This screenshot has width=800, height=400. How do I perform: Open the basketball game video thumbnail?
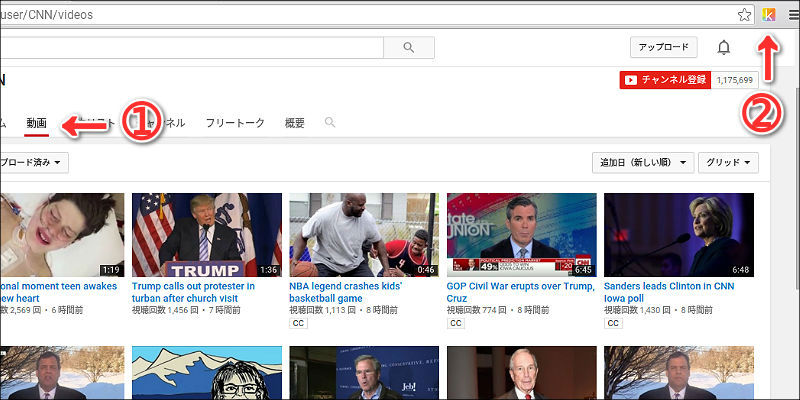coord(364,235)
